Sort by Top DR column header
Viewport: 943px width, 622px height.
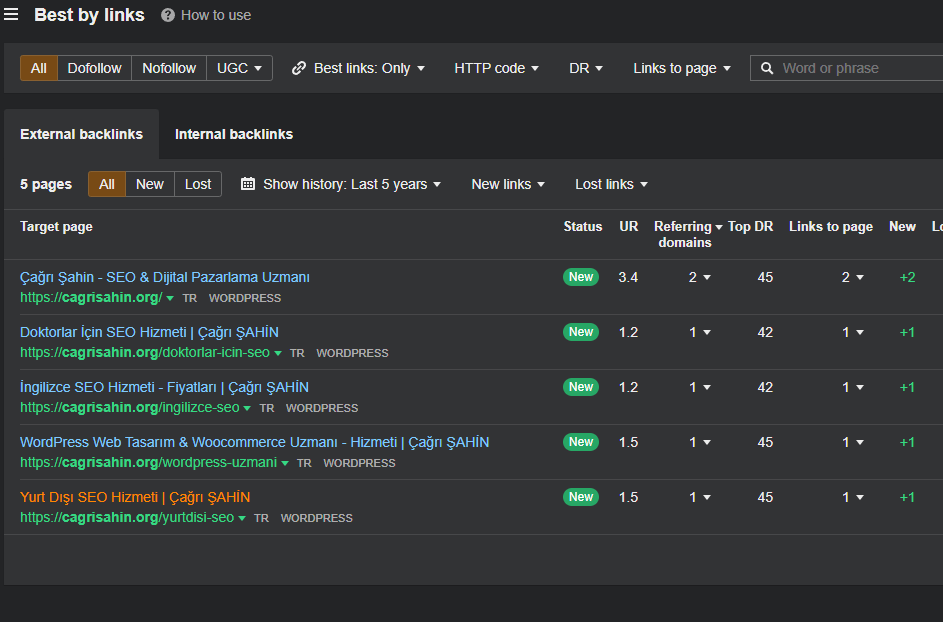click(x=751, y=226)
